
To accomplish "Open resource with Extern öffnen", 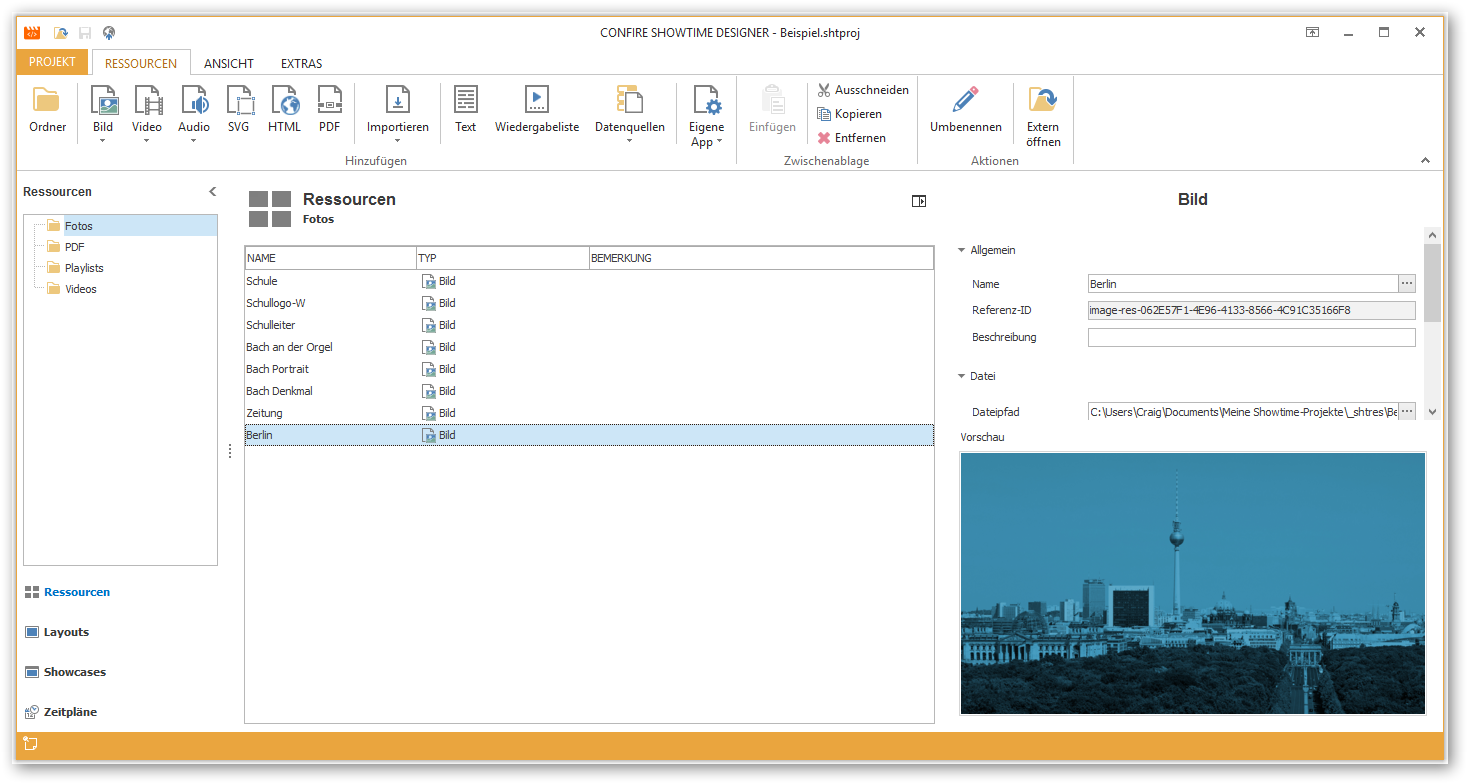I will (x=1043, y=117).
